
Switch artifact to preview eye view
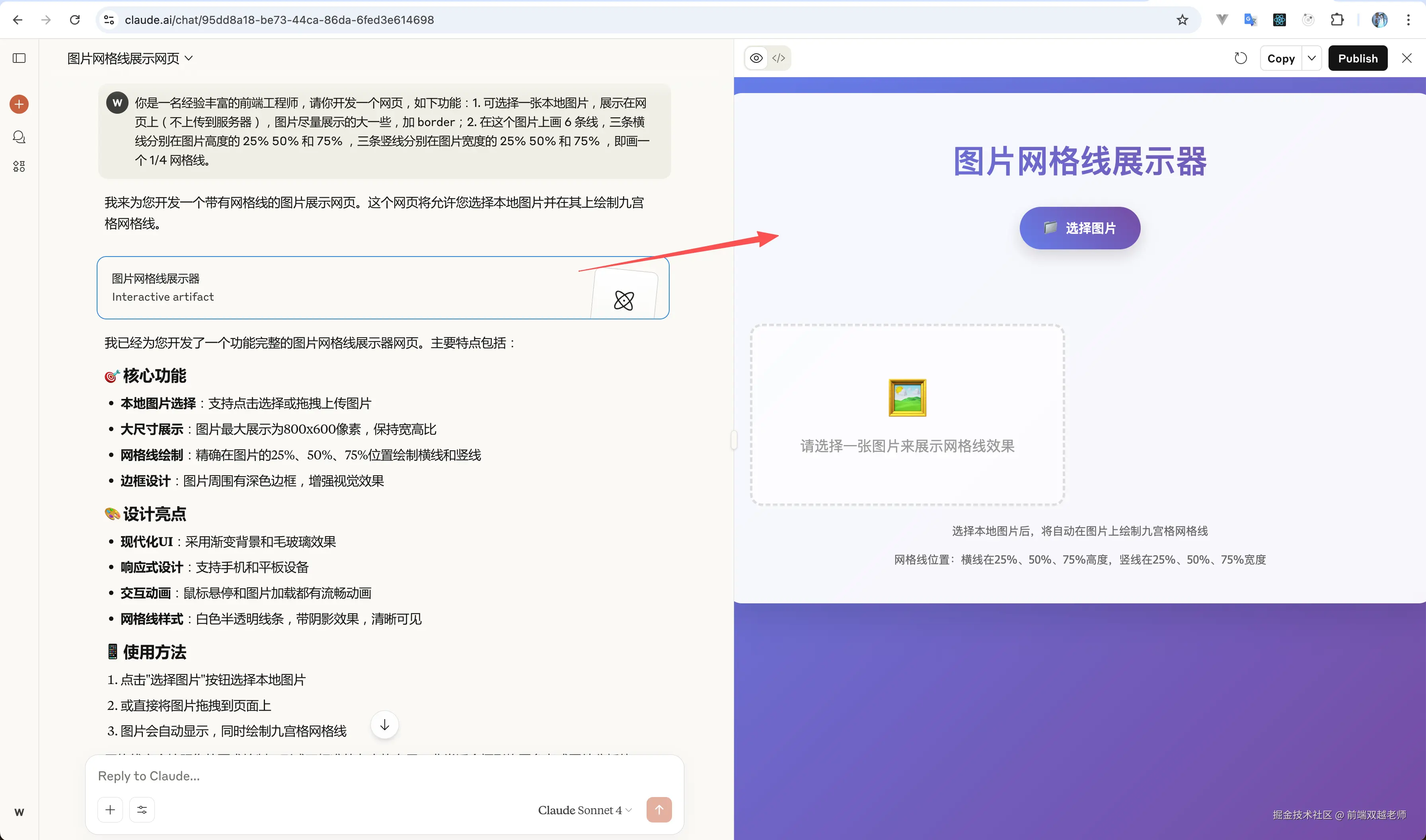[756, 58]
